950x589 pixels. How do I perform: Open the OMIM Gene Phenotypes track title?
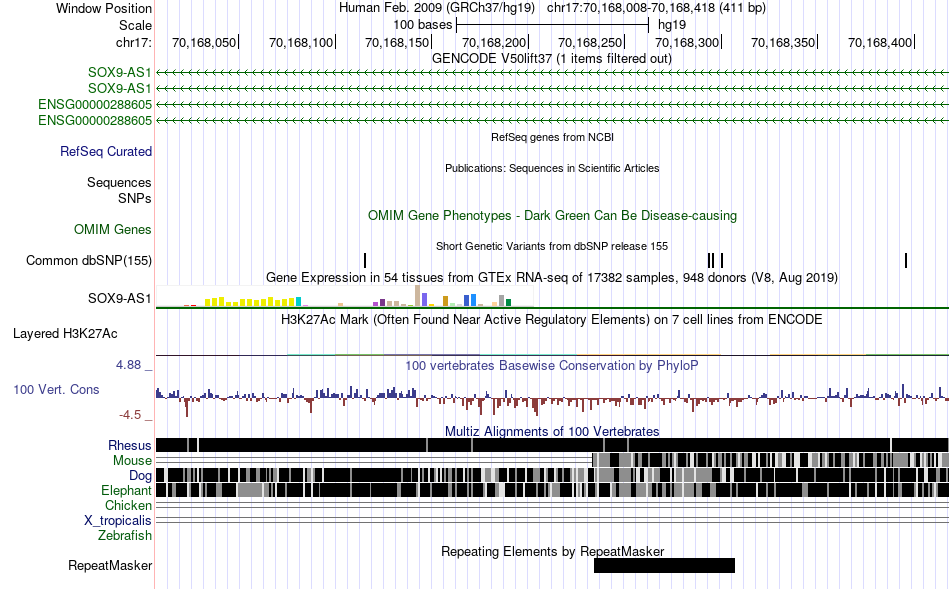coord(552,216)
